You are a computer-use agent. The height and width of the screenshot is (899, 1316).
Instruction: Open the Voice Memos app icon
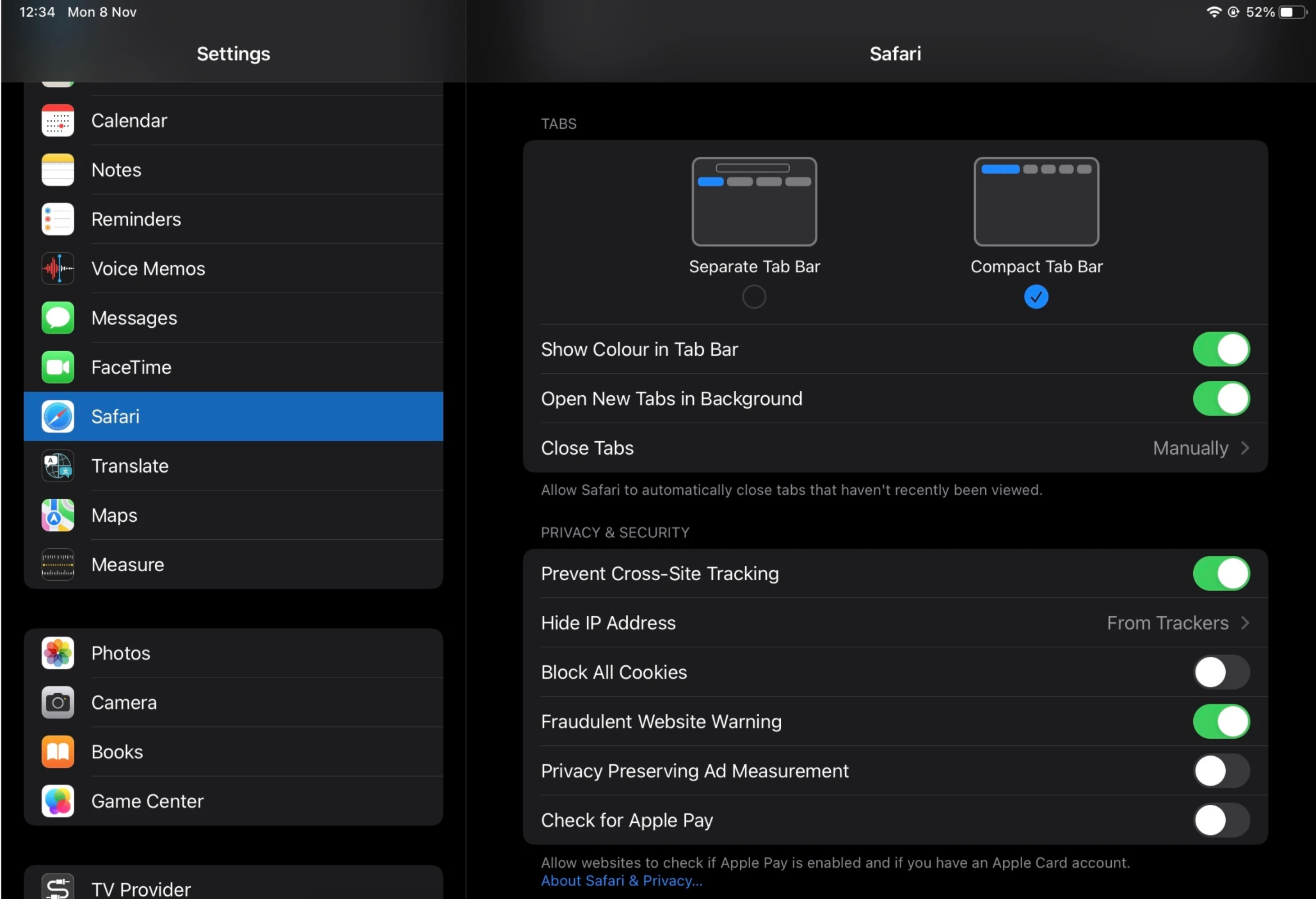pyautogui.click(x=58, y=269)
